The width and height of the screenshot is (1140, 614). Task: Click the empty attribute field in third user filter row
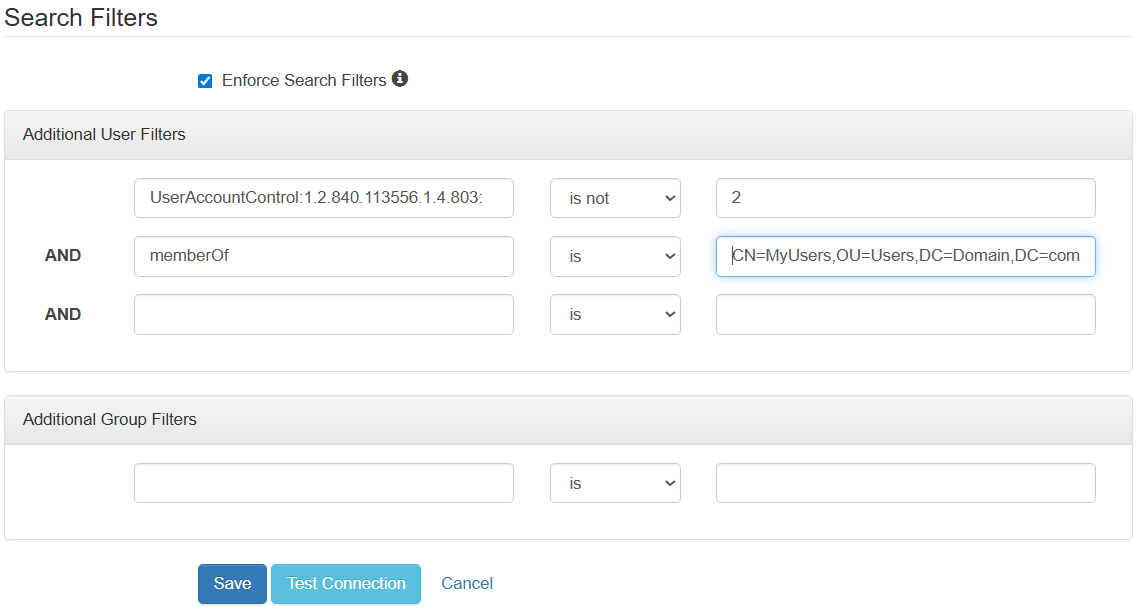[x=323, y=314]
